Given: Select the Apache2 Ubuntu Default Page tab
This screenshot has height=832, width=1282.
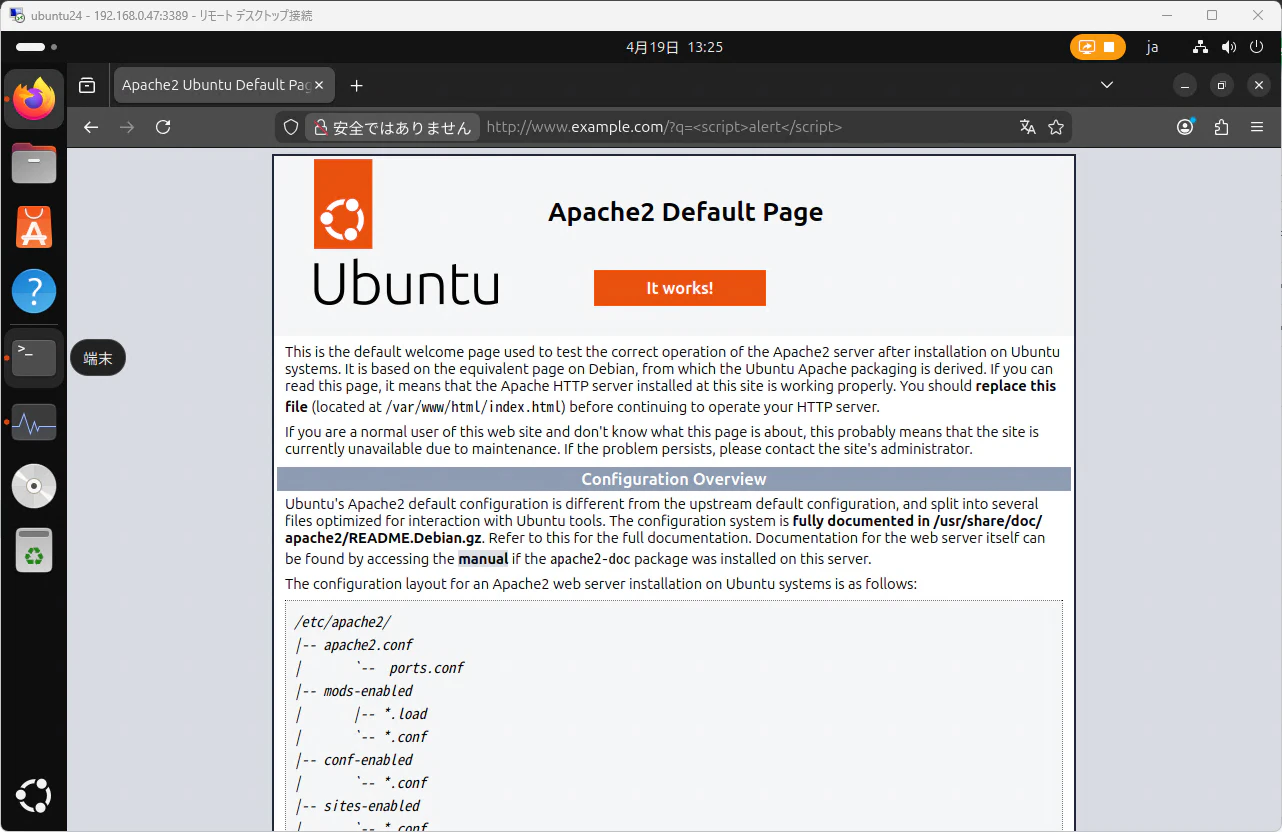Looking at the screenshot, I should pyautogui.click(x=224, y=85).
